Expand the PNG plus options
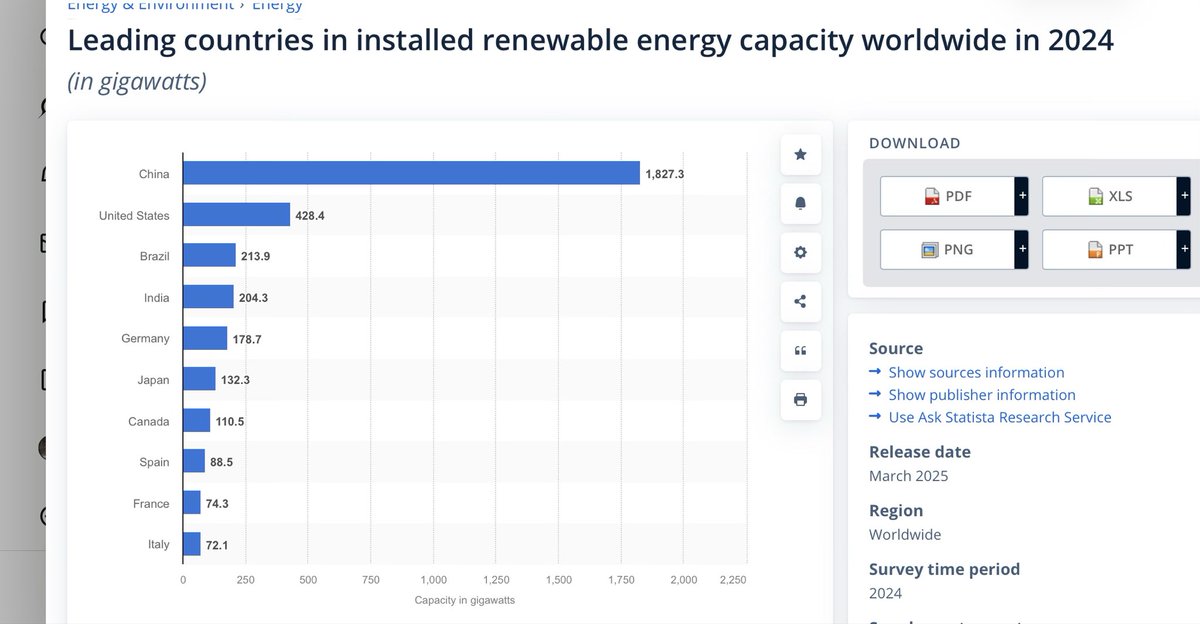The image size is (1200, 624). pos(1021,249)
